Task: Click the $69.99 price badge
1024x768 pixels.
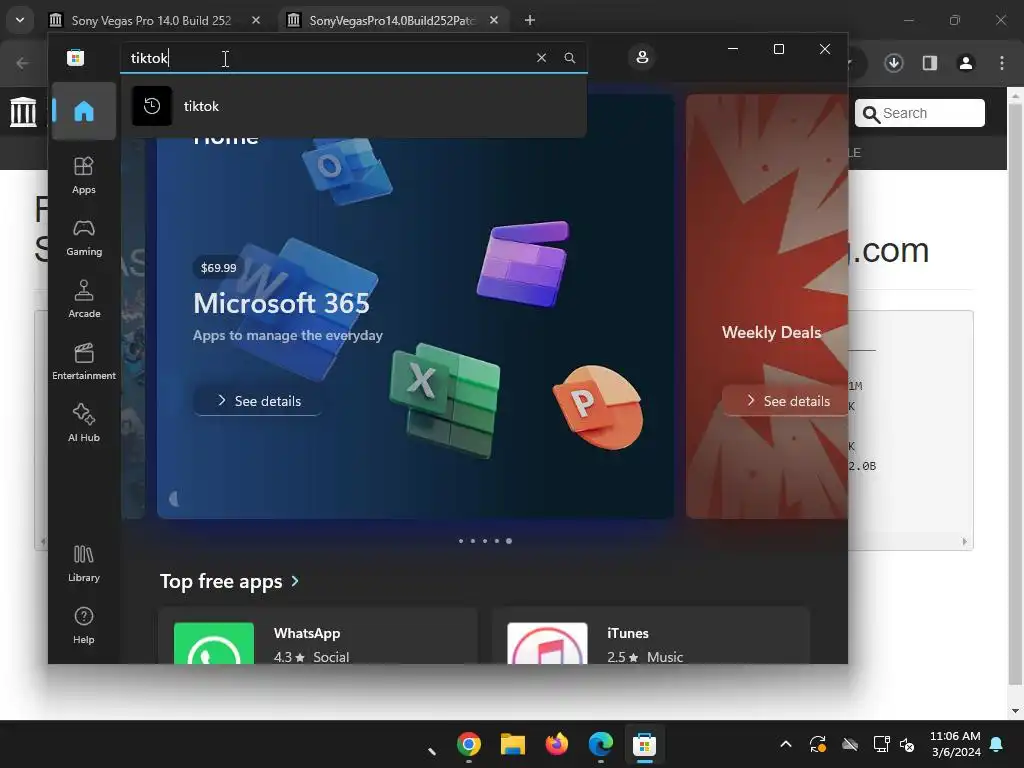Action: [218, 268]
